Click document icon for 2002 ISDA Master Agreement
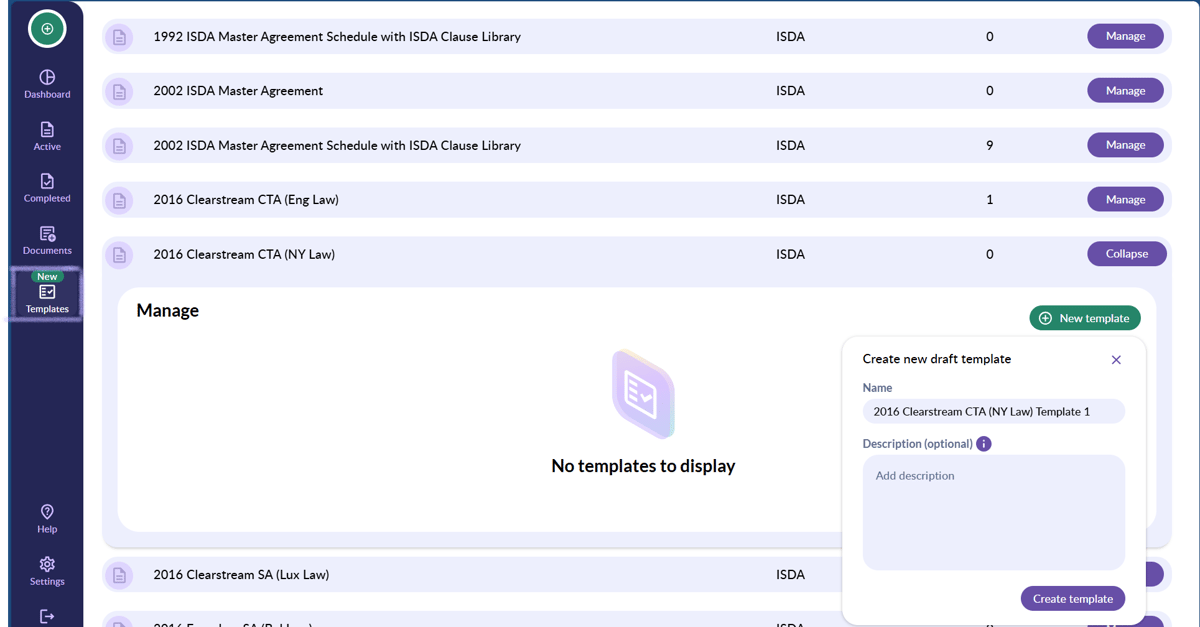 (x=119, y=91)
